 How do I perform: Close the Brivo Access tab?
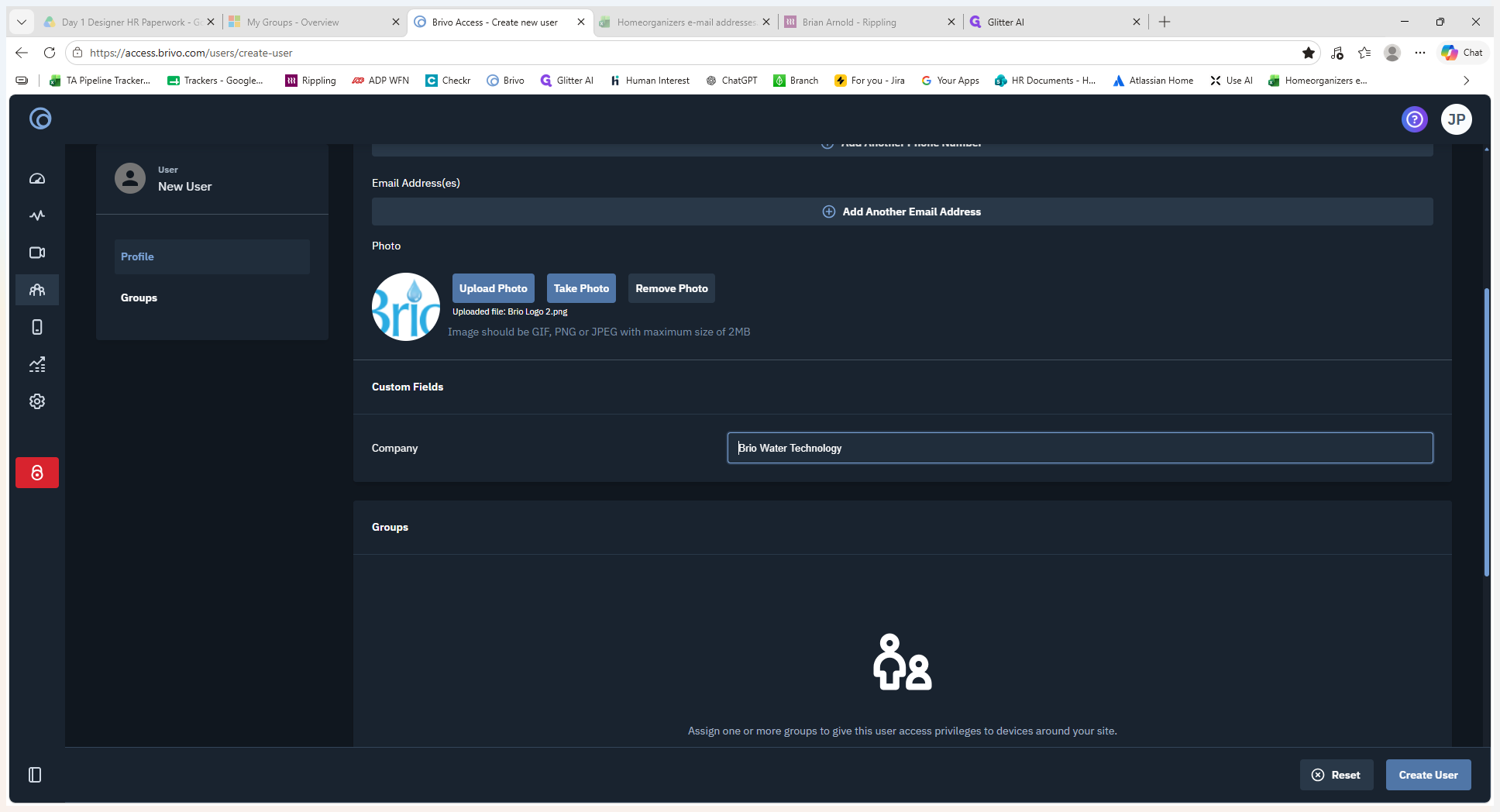tap(581, 22)
